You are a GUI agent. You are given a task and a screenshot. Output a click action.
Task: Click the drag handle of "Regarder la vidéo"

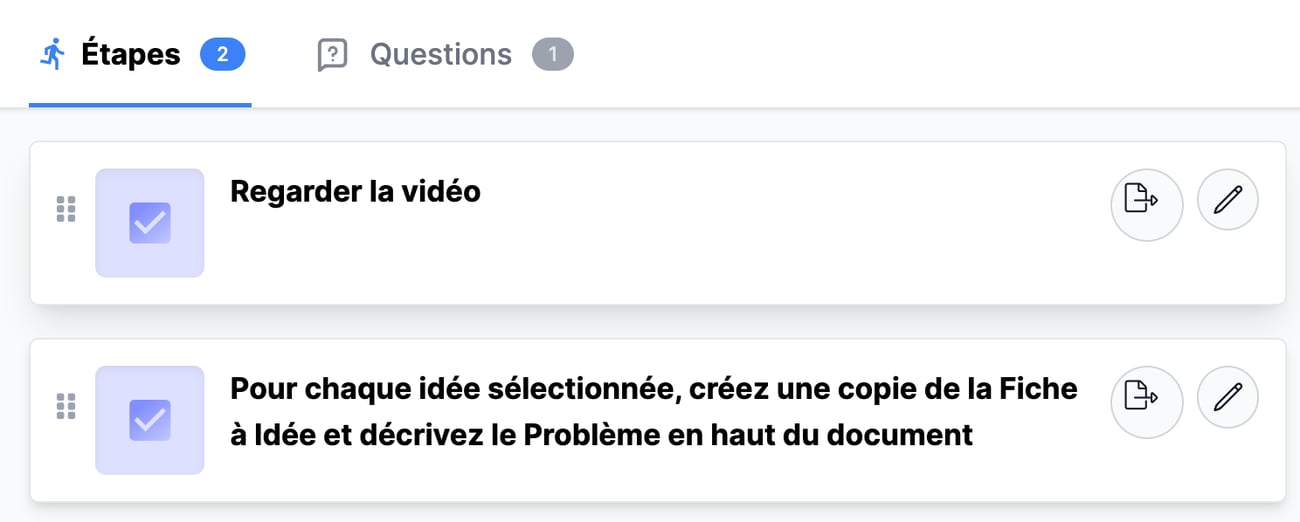[66, 209]
